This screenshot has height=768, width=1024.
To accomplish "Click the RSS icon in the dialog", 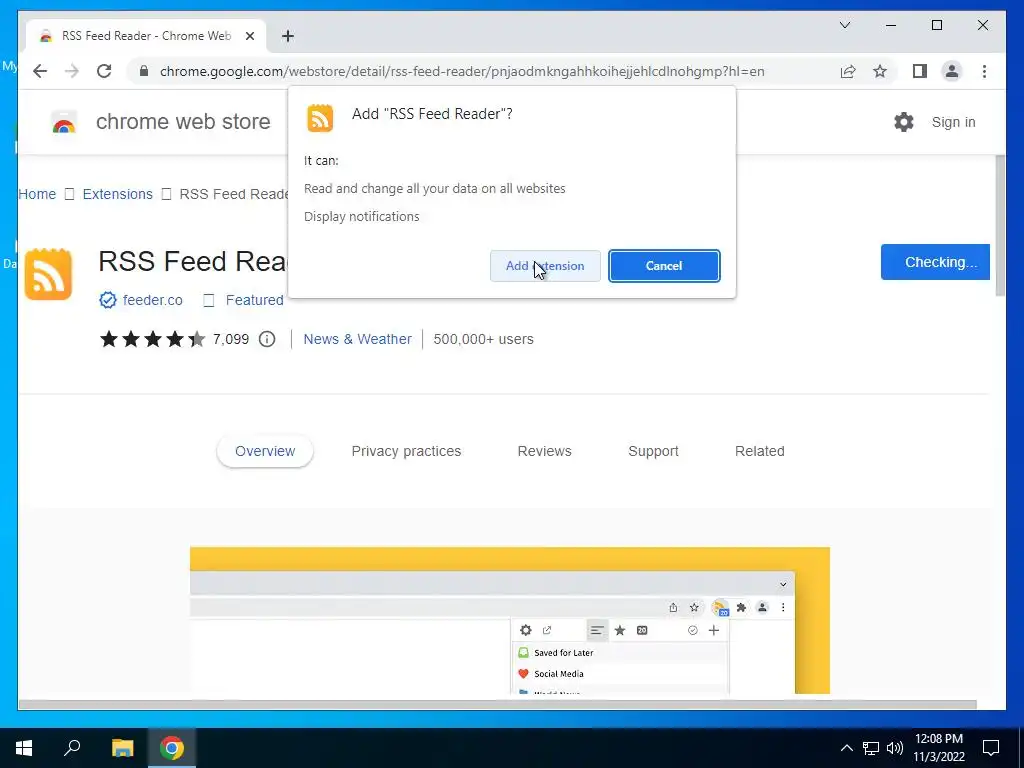I will click(x=320, y=118).
